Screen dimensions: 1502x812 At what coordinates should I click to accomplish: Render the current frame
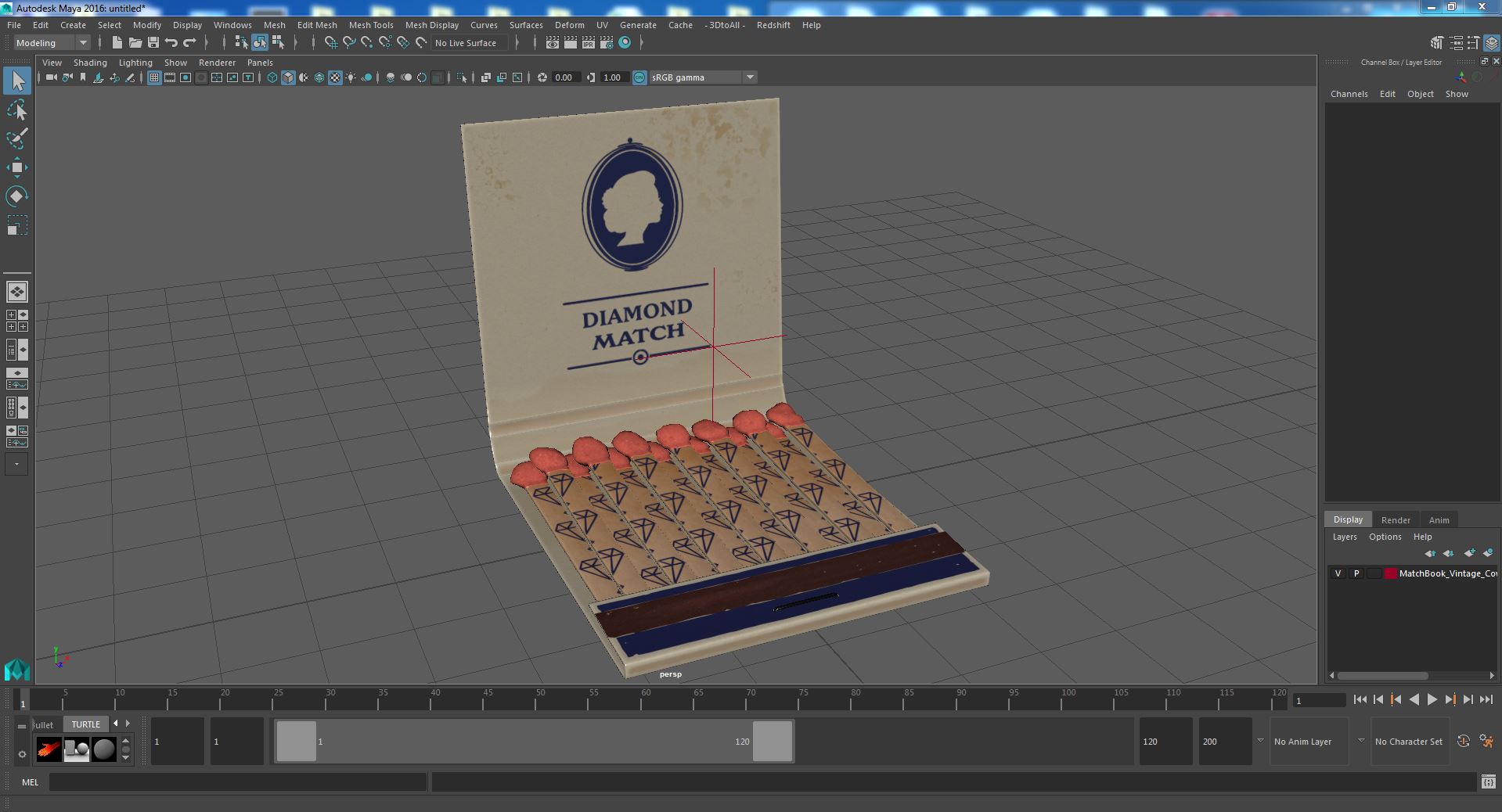[x=571, y=43]
